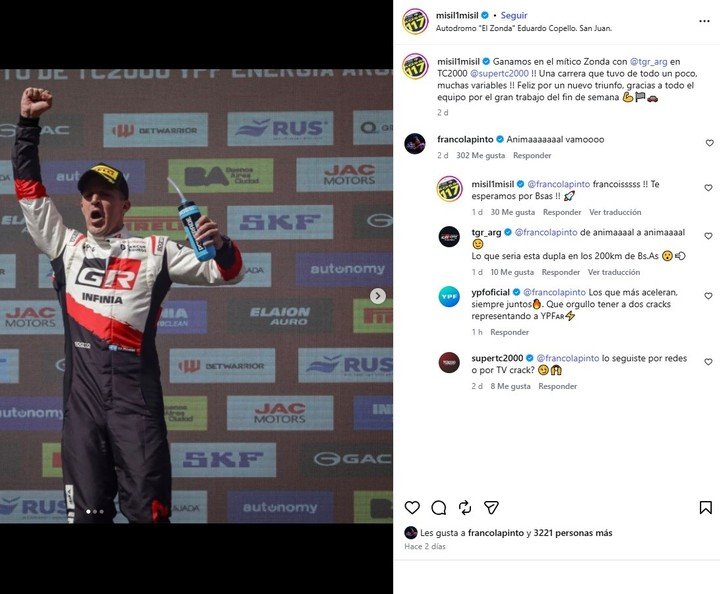
Task: Translate misil1misil's reply via Ver traducción
Action: pyautogui.click(x=615, y=212)
